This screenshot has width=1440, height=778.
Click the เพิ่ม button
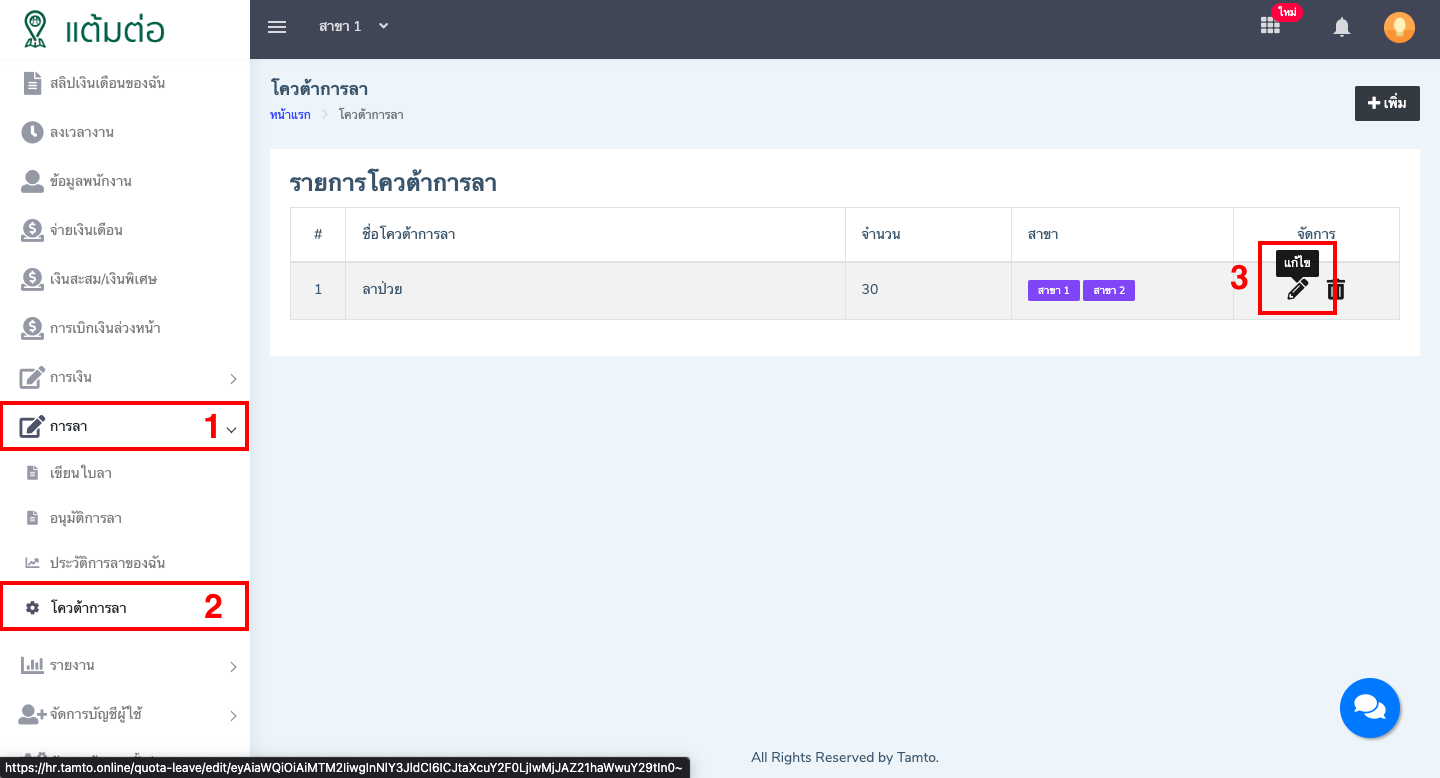click(1387, 103)
